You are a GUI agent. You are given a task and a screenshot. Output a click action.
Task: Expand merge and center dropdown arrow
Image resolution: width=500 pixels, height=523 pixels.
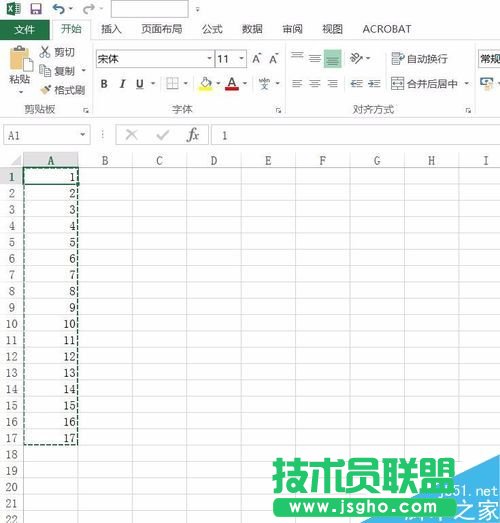[467, 83]
